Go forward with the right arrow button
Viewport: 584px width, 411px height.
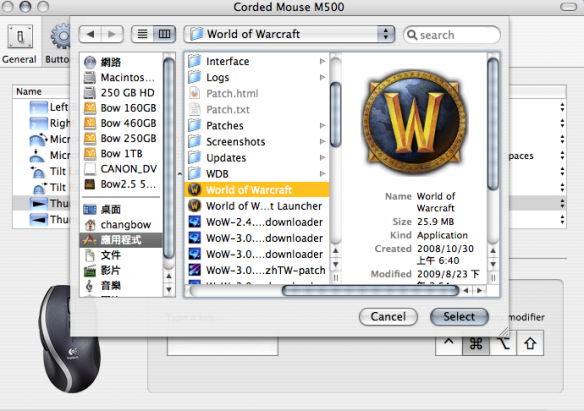click(x=112, y=34)
